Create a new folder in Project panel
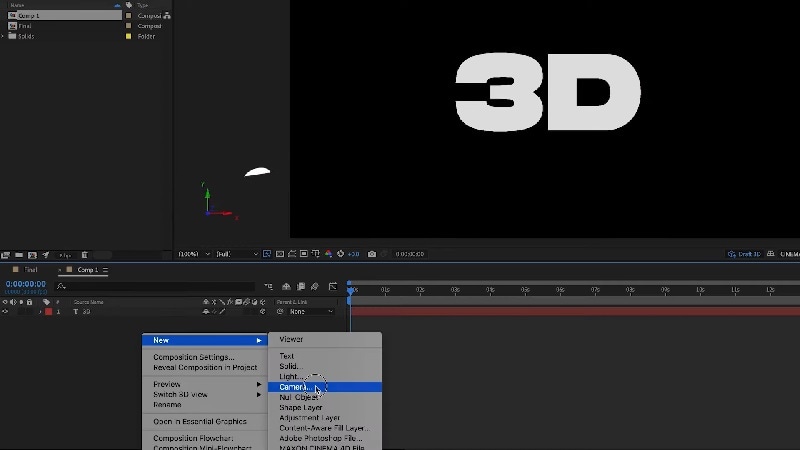The width and height of the screenshot is (800, 450). [19, 255]
